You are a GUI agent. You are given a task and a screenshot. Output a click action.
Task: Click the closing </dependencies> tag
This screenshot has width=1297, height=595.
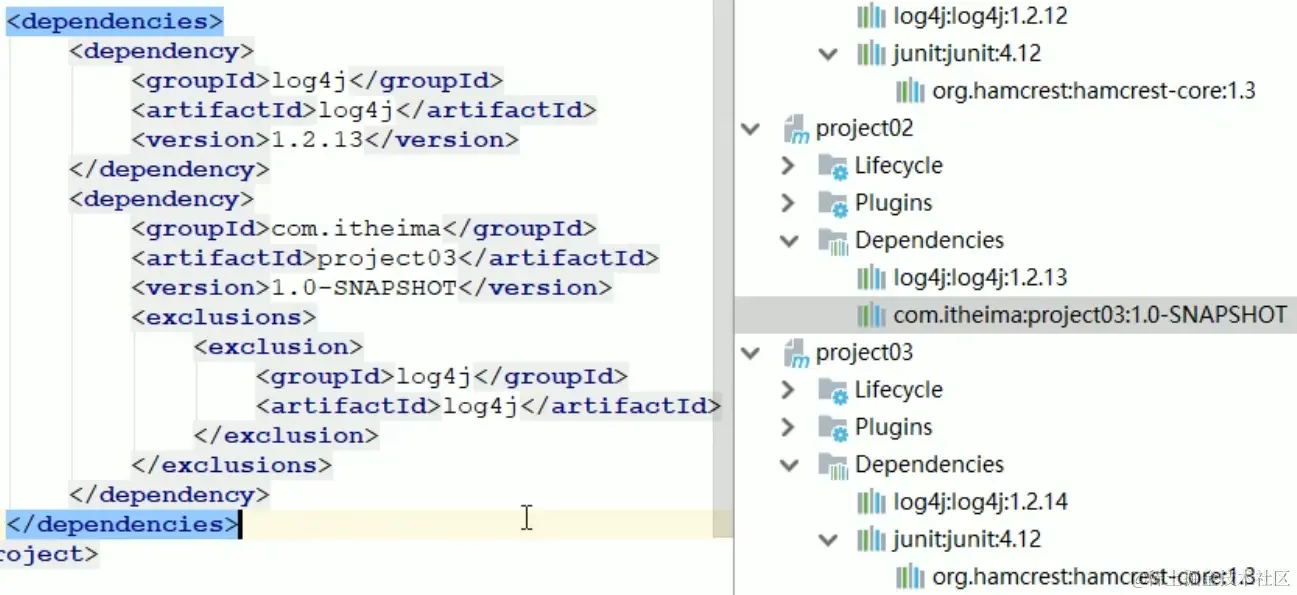[x=123, y=525]
